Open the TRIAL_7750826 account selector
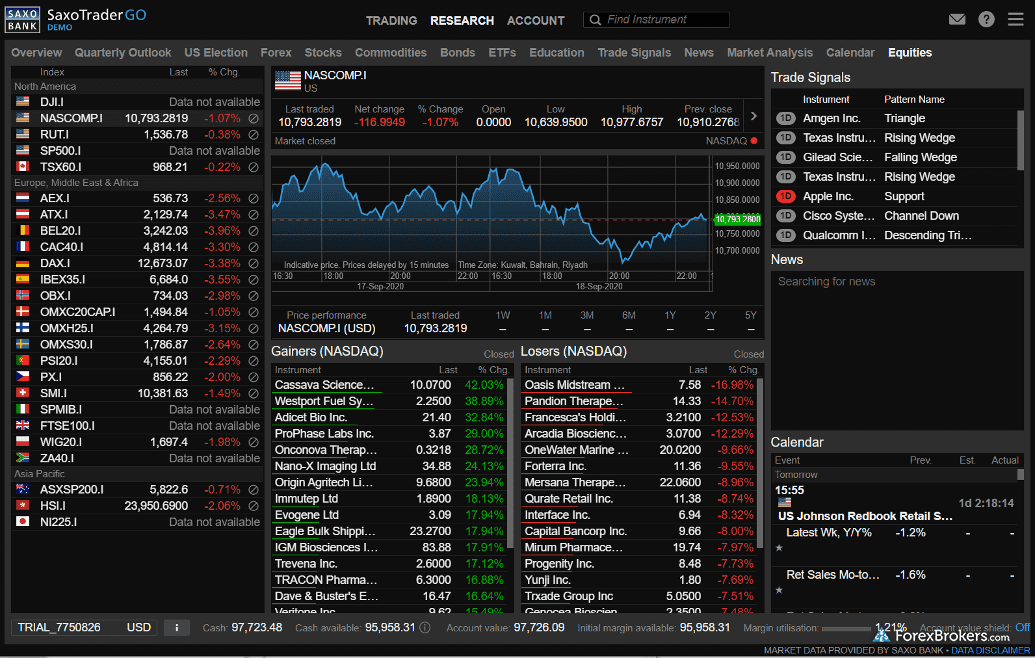The height and width of the screenshot is (658, 1035). 84,628
